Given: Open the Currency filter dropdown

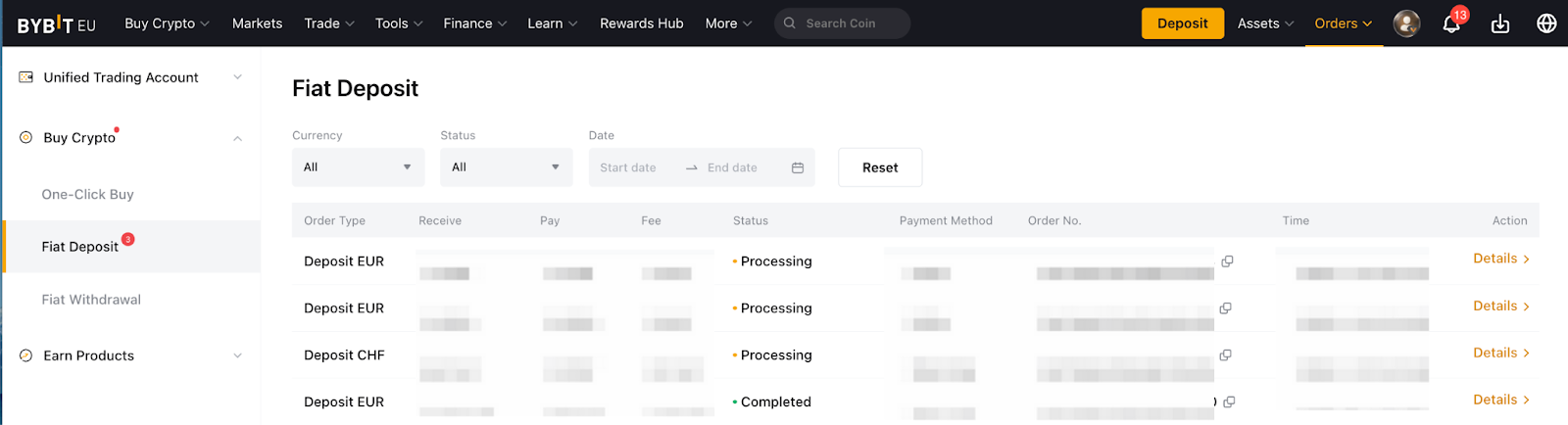Looking at the screenshot, I should [x=358, y=167].
